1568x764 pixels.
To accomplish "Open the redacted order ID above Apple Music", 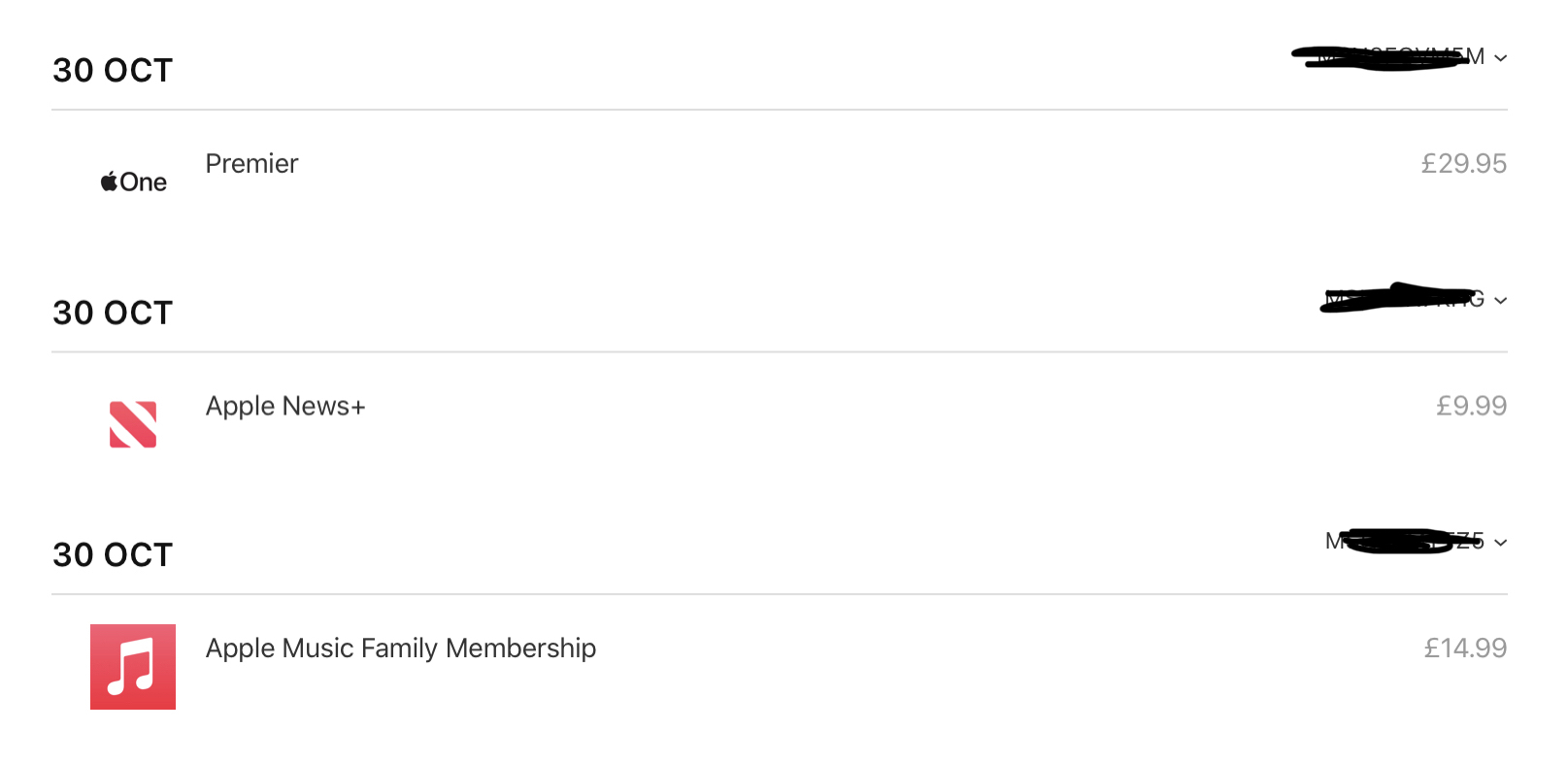I will 1404,541.
